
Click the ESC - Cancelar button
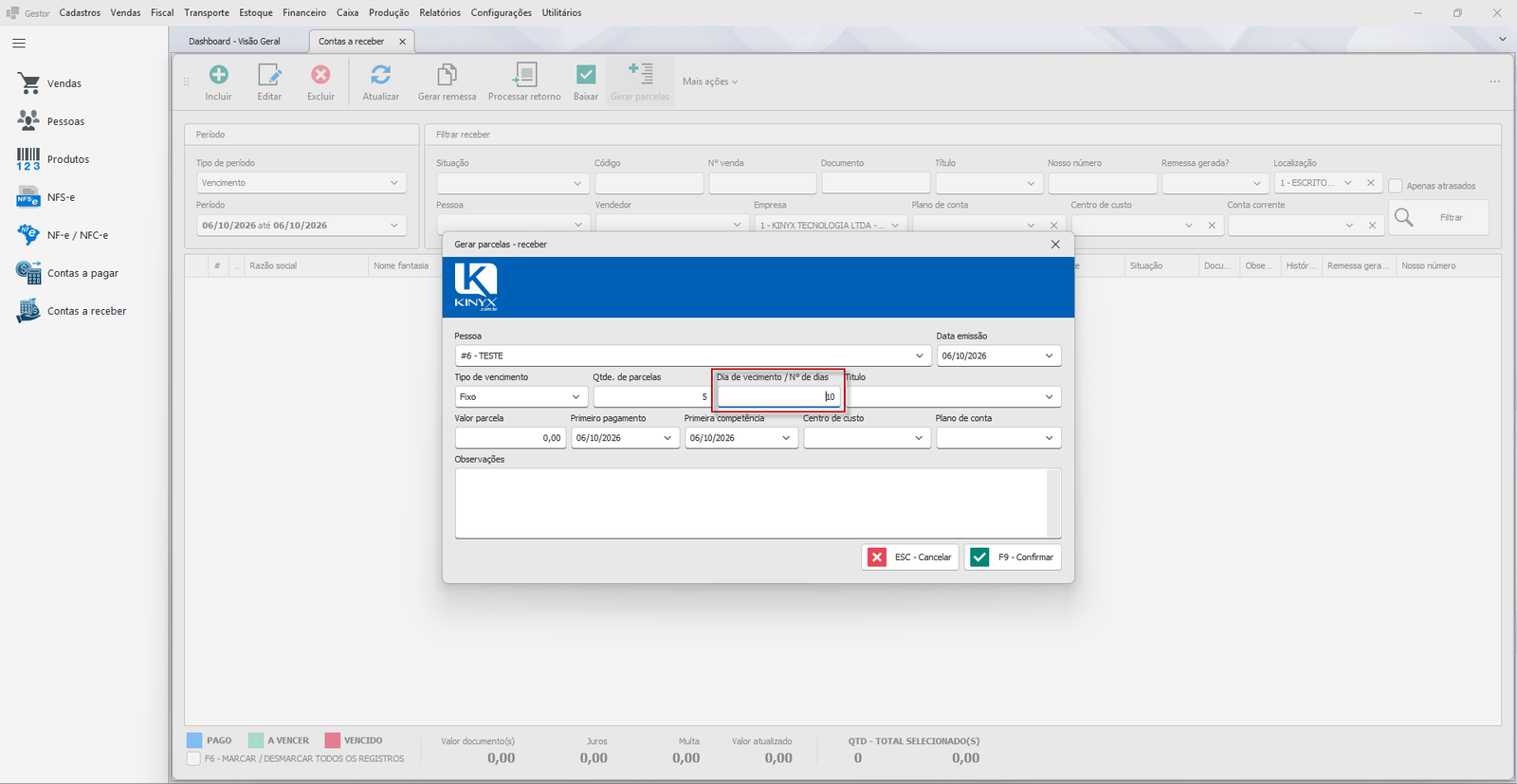coord(910,557)
